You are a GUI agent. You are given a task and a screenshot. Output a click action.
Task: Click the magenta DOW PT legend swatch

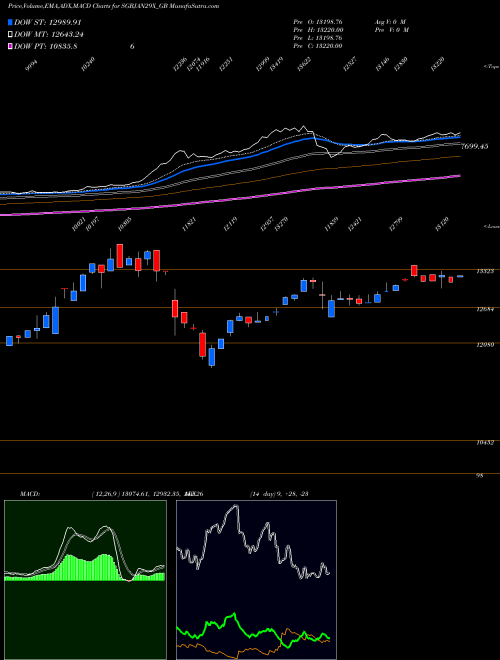click(10, 46)
